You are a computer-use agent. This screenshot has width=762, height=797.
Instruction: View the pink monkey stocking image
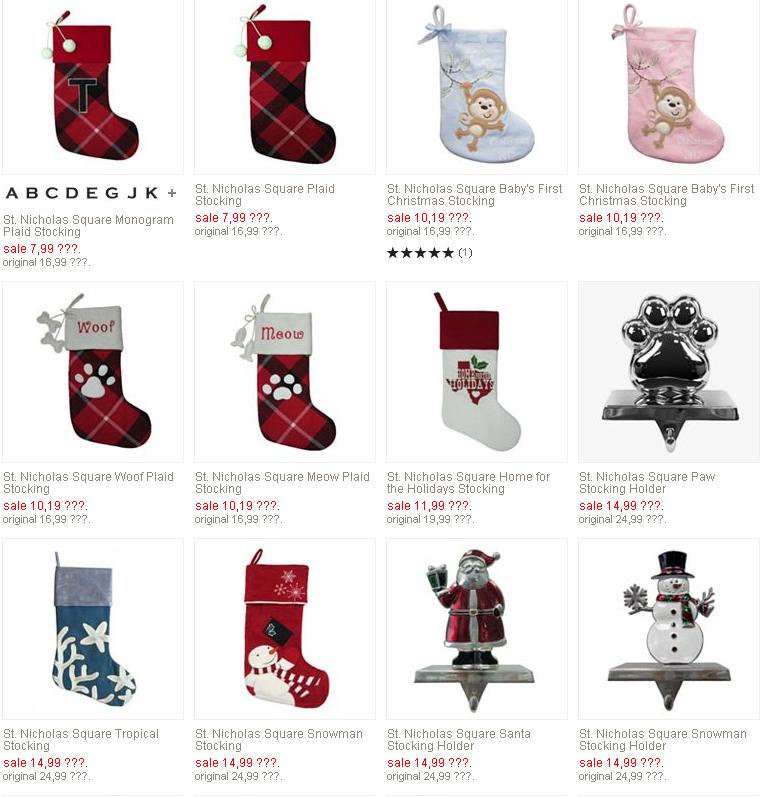pos(669,87)
